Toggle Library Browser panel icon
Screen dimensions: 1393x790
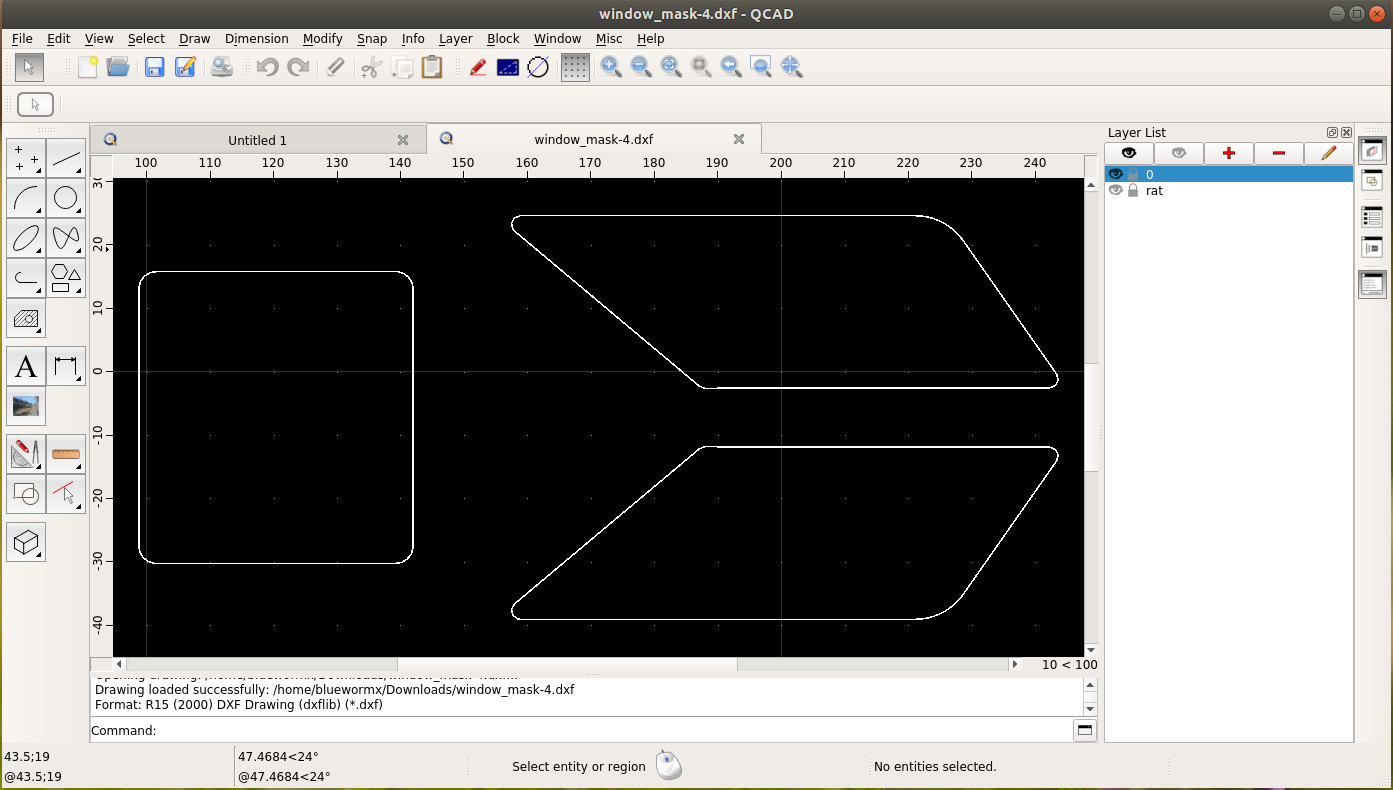[x=1372, y=247]
